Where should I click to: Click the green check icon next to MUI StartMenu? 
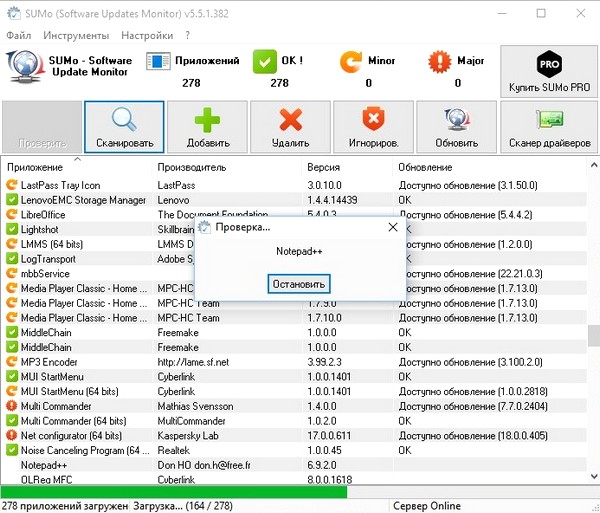pyautogui.click(x=12, y=376)
